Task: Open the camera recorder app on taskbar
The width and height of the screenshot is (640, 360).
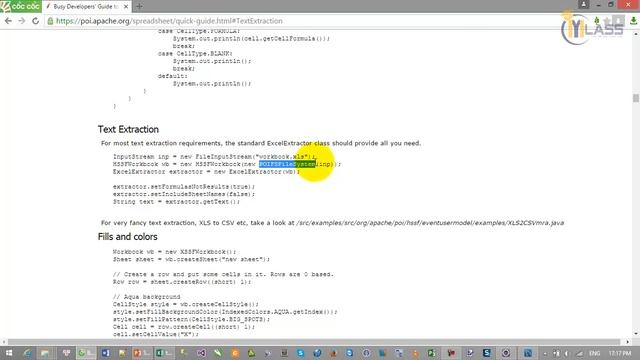Action: coord(506,353)
